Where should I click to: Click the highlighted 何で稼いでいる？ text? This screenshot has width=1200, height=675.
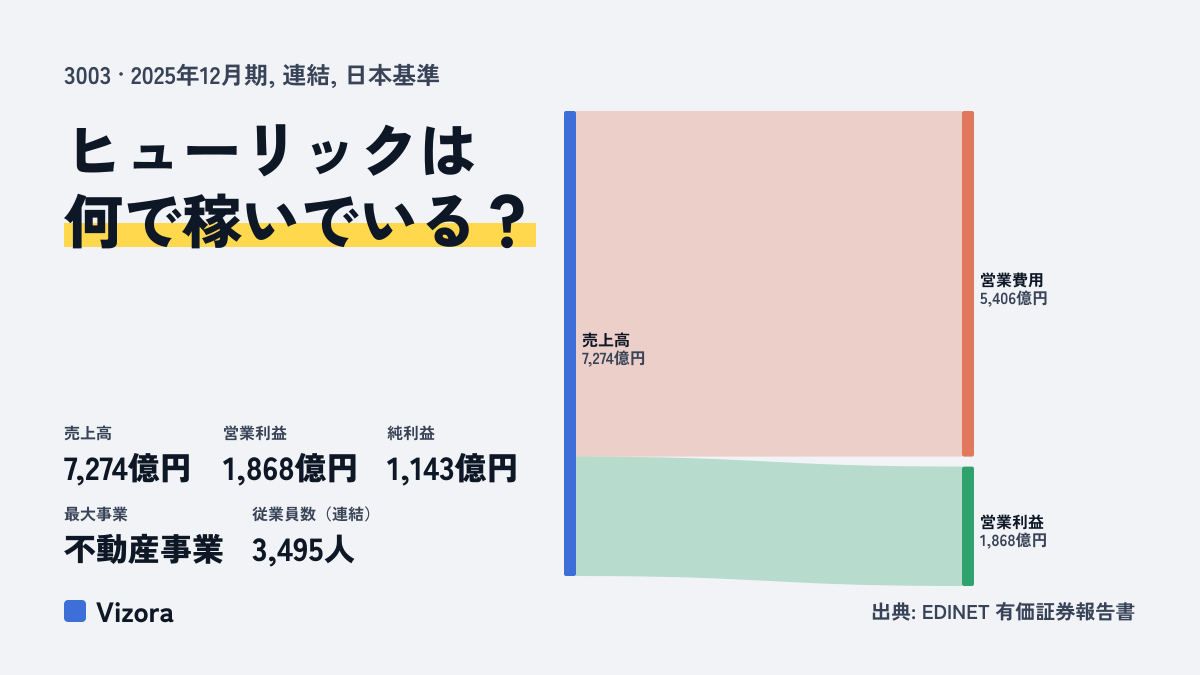[x=297, y=214]
